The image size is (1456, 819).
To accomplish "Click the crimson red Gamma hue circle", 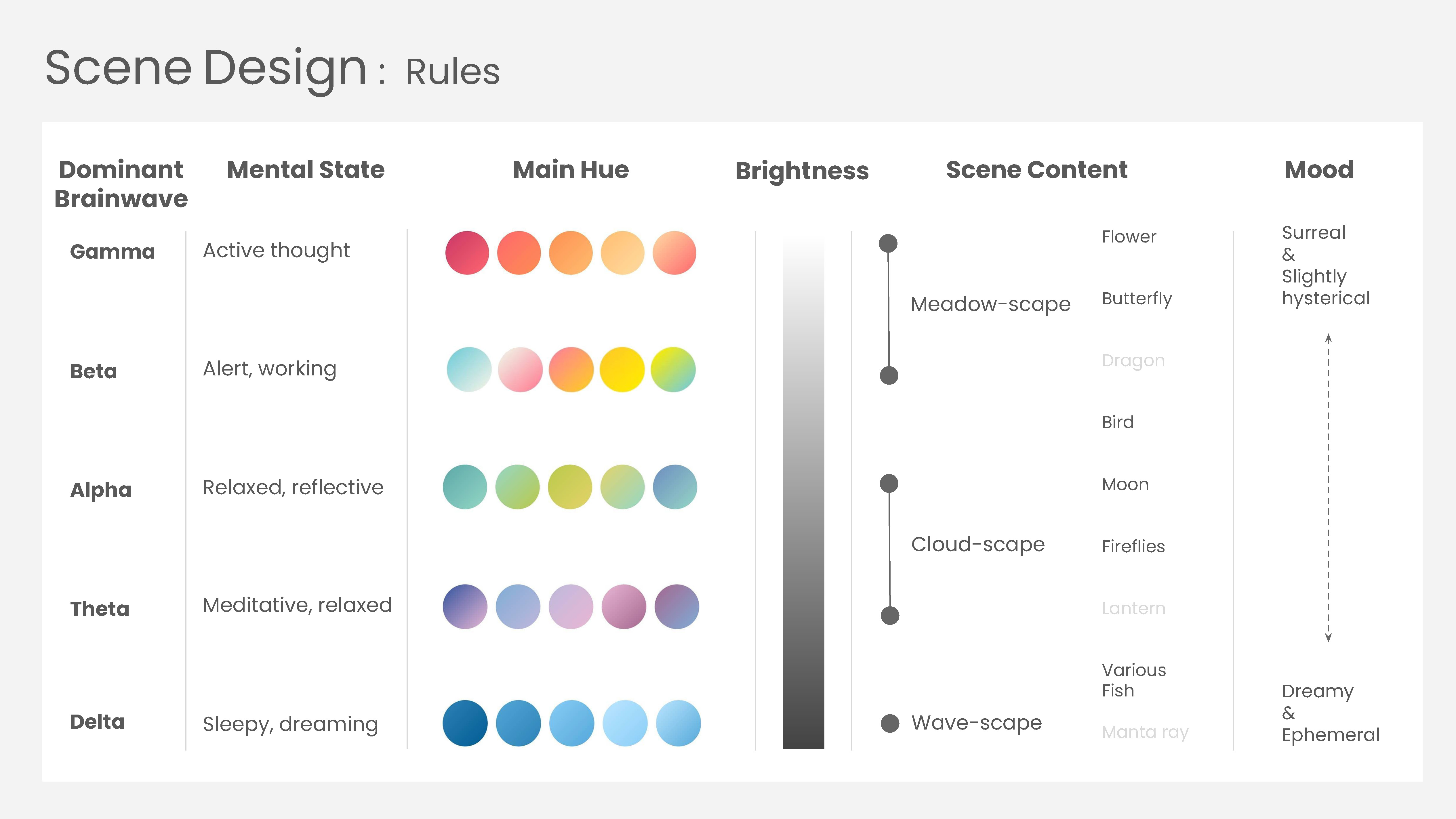I will click(467, 253).
